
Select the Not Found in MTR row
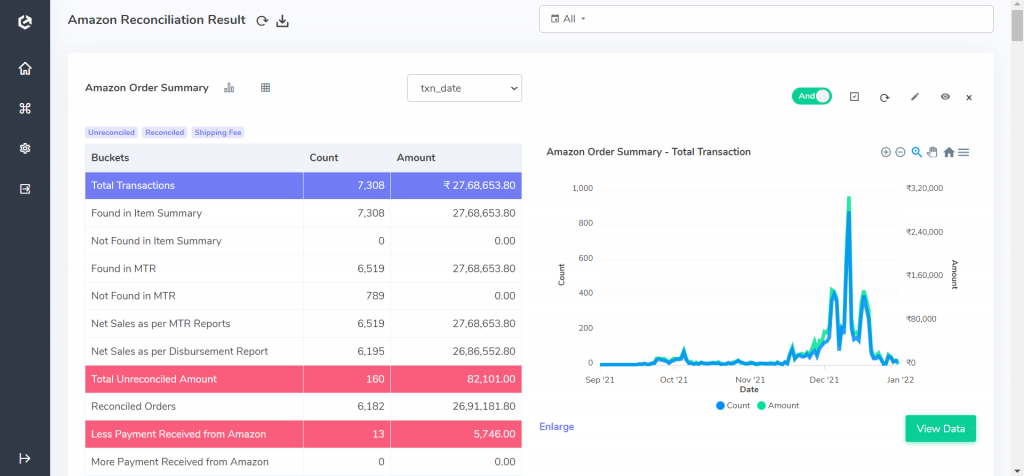pyautogui.click(x=303, y=296)
